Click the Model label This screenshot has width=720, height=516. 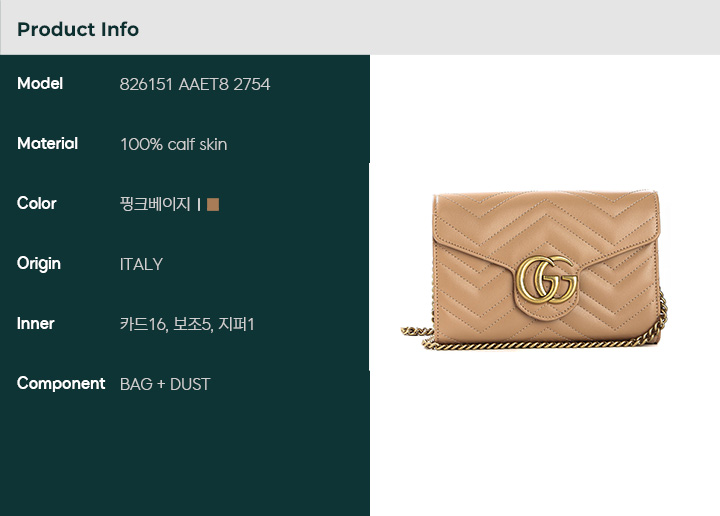coord(40,84)
